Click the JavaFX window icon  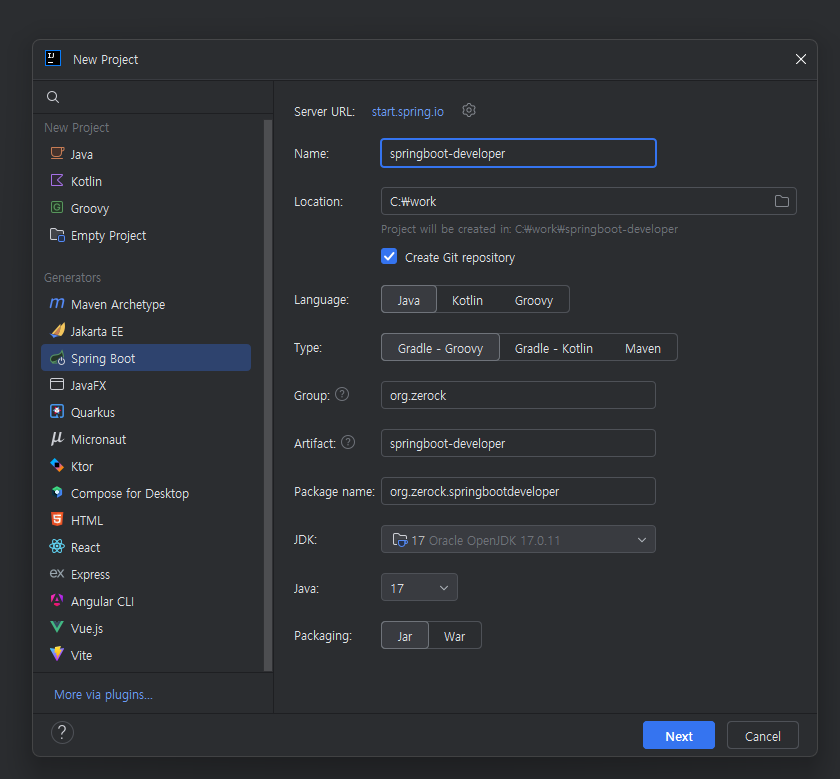click(57, 384)
